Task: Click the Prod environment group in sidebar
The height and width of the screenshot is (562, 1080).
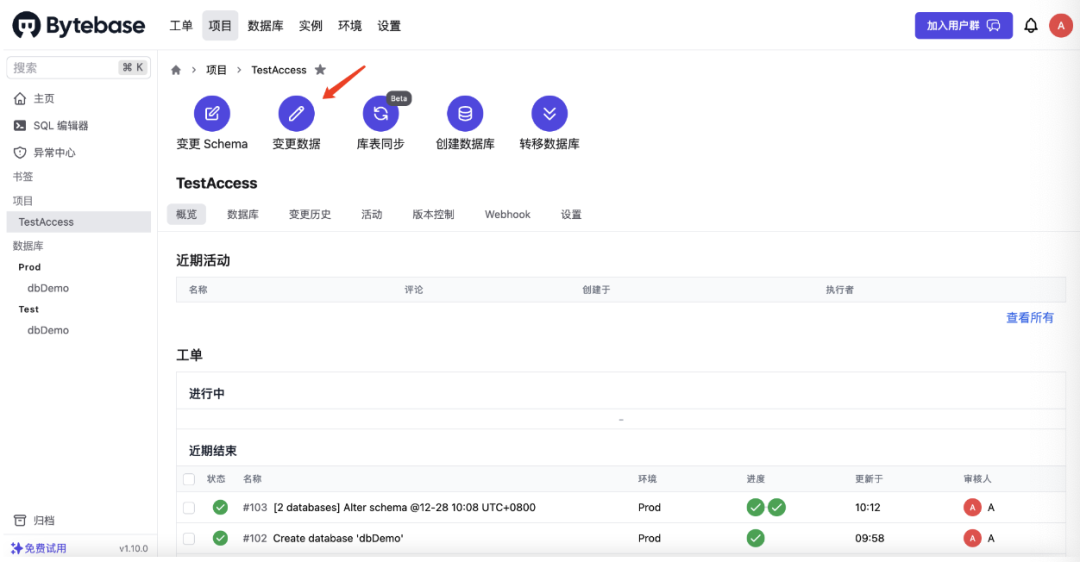Action: [x=30, y=267]
